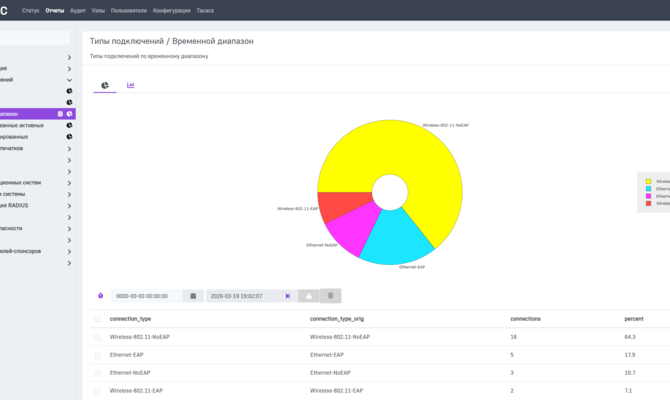Click pie icon next to 'ванные активные'

(69, 125)
